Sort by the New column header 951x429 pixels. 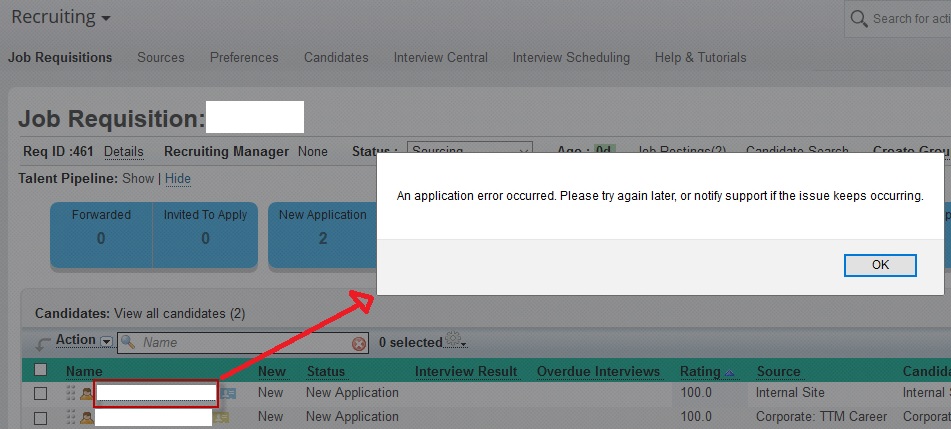272,371
